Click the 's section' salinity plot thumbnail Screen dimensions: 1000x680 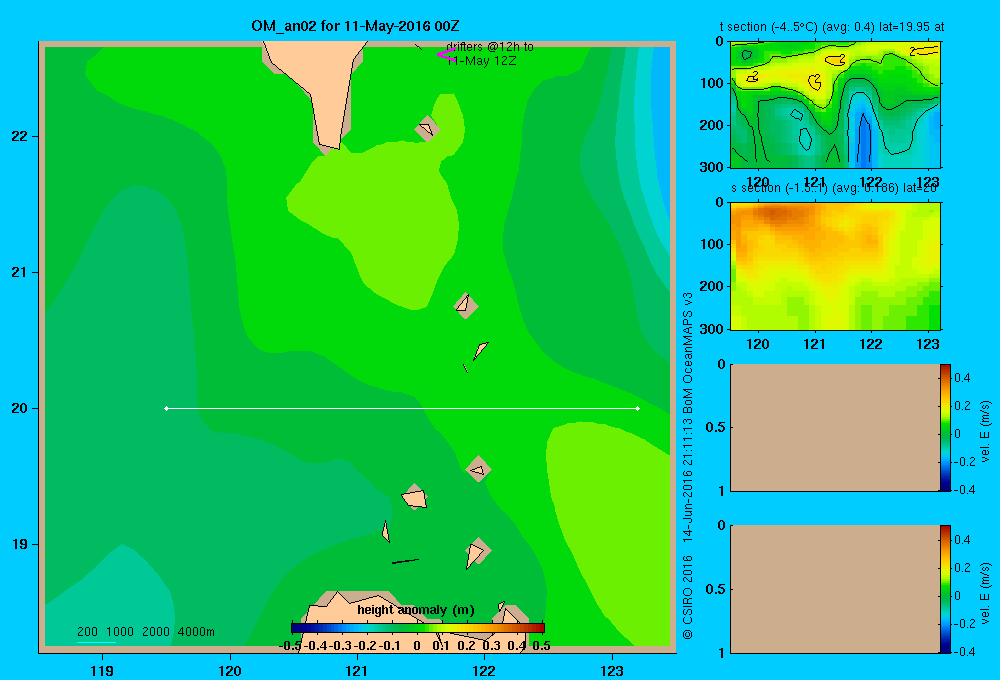coord(835,265)
